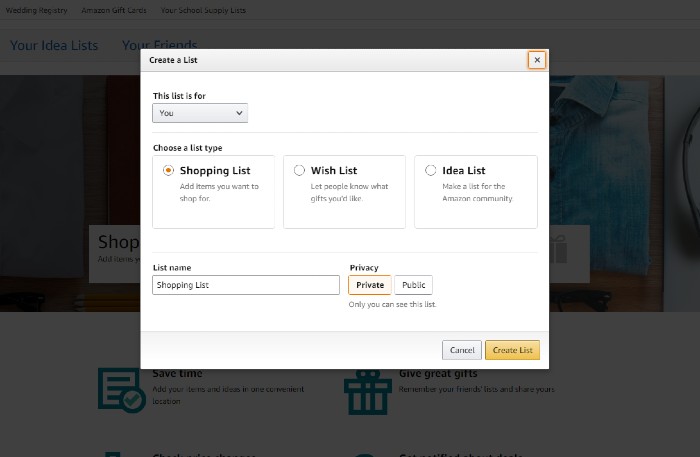Click the 'Choose a list type' label
This screenshot has width=700, height=457.
click(188, 148)
